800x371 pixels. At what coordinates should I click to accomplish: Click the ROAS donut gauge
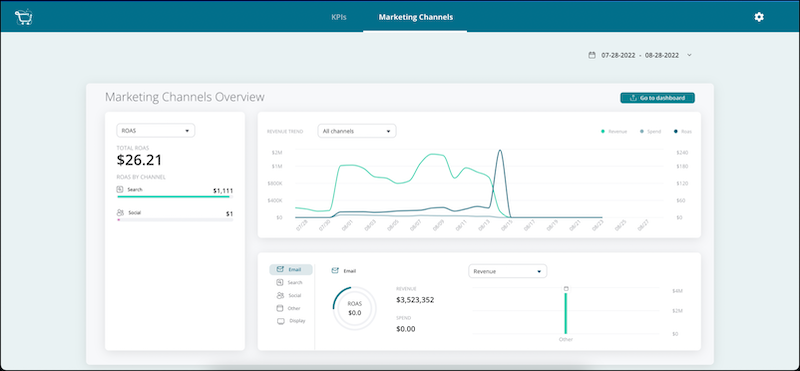[355, 309]
